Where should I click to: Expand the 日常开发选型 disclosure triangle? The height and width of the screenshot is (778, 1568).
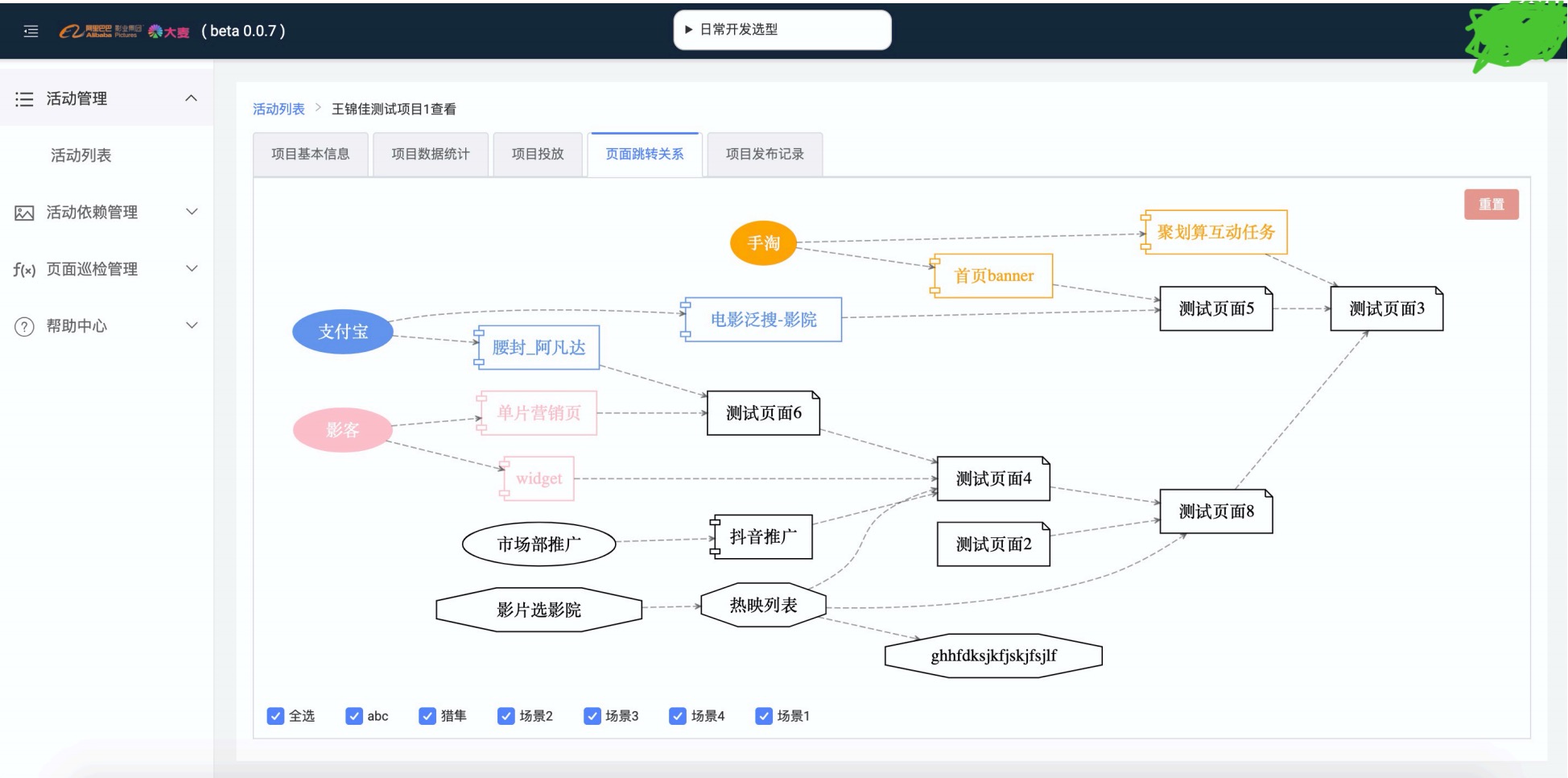(x=688, y=30)
